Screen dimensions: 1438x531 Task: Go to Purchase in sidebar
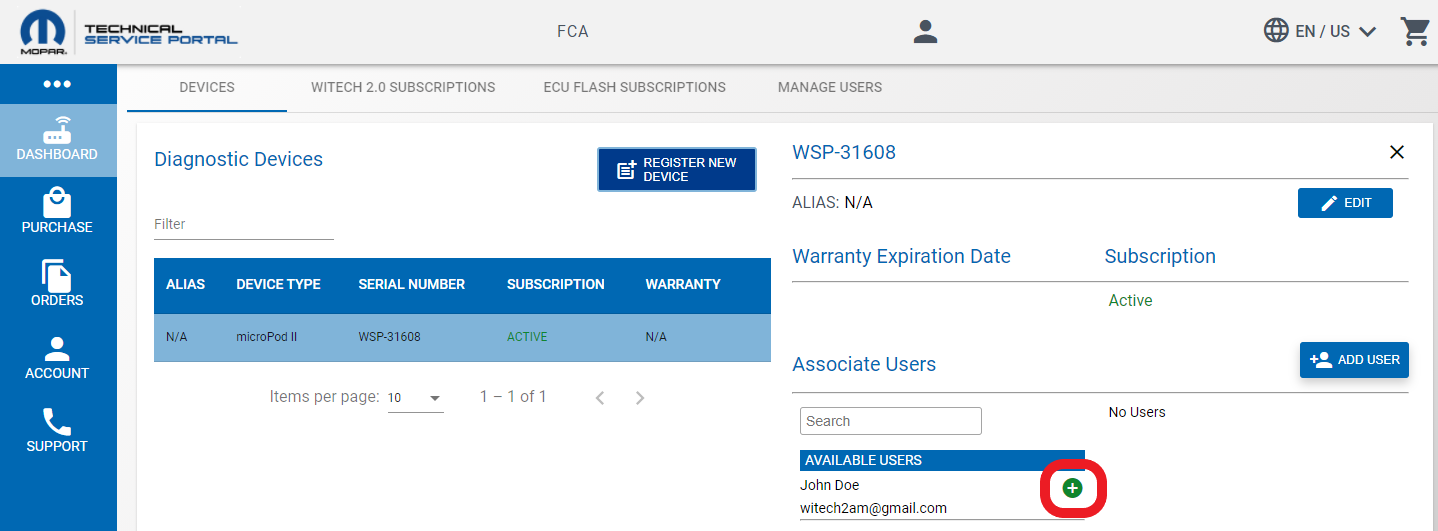tap(57, 213)
